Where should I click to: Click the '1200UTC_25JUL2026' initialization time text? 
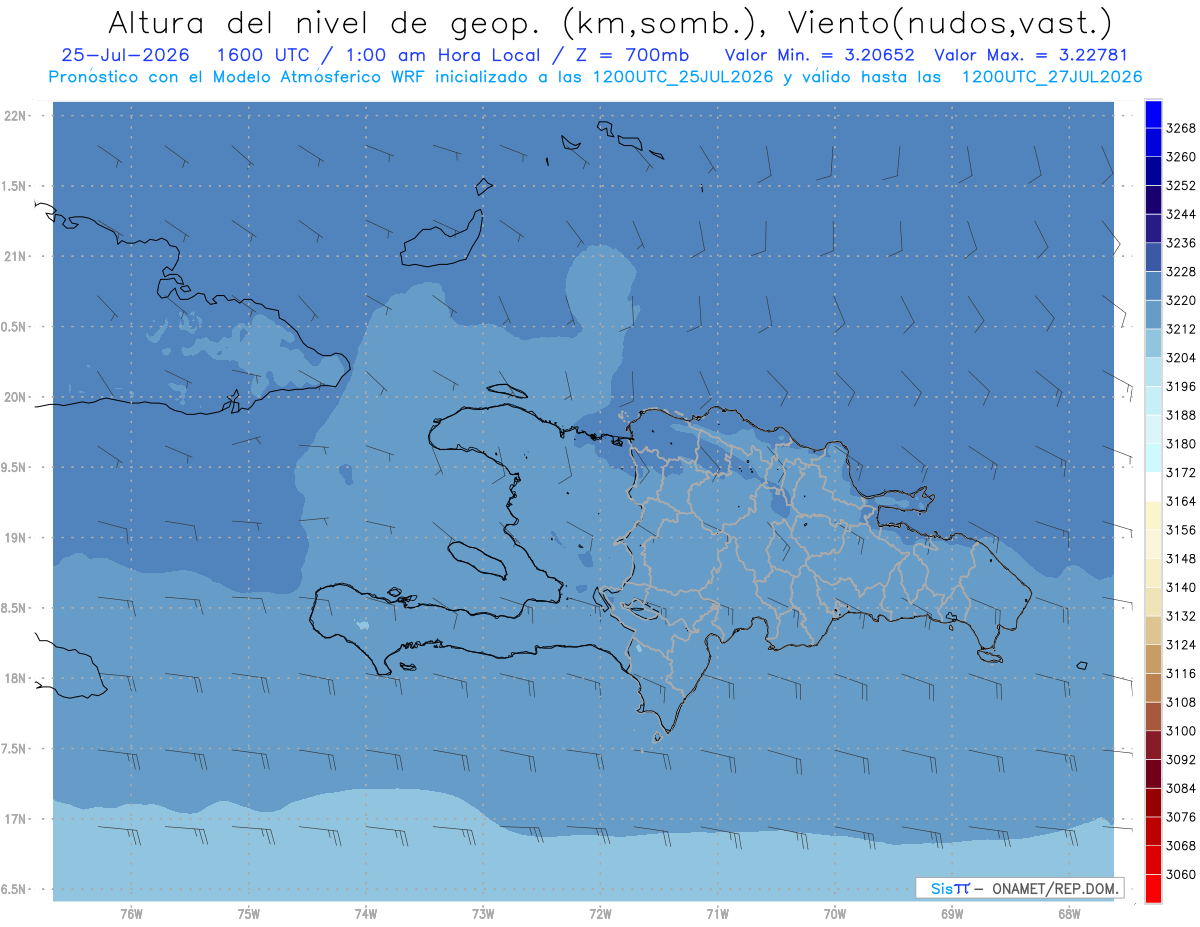pyautogui.click(x=683, y=77)
